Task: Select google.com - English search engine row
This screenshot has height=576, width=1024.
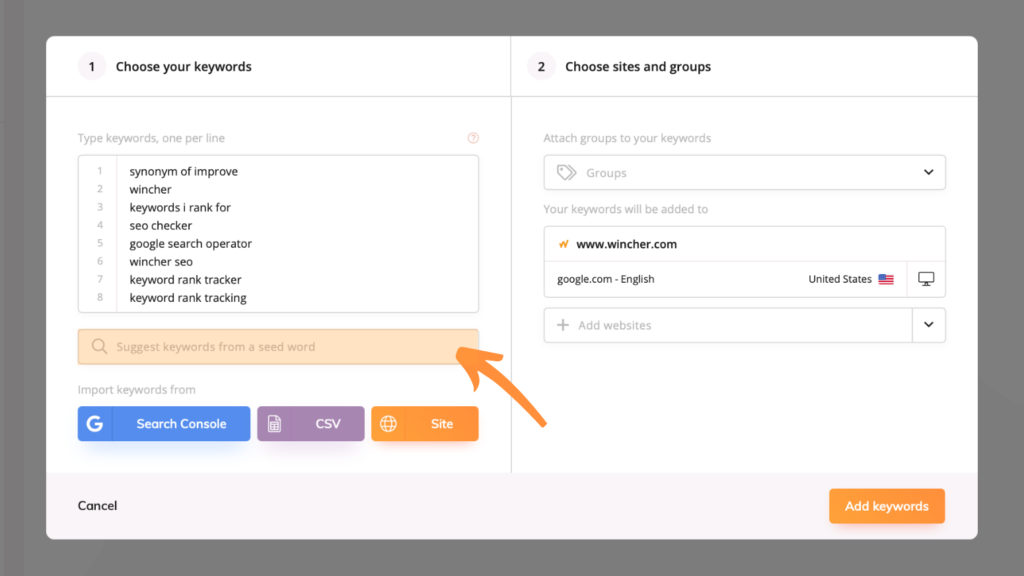Action: tap(725, 279)
